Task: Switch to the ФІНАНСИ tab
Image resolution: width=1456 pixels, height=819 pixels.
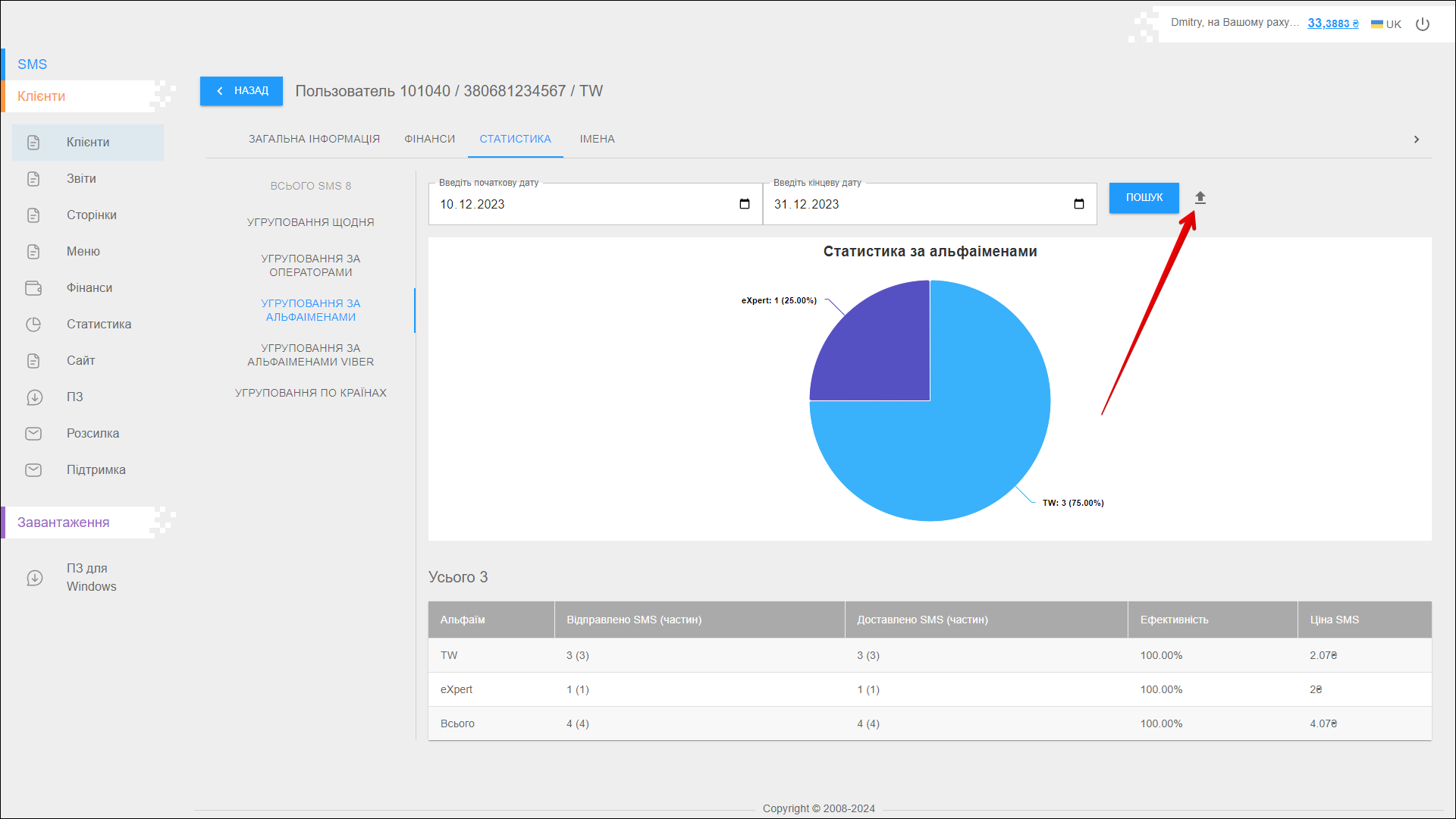Action: click(429, 140)
